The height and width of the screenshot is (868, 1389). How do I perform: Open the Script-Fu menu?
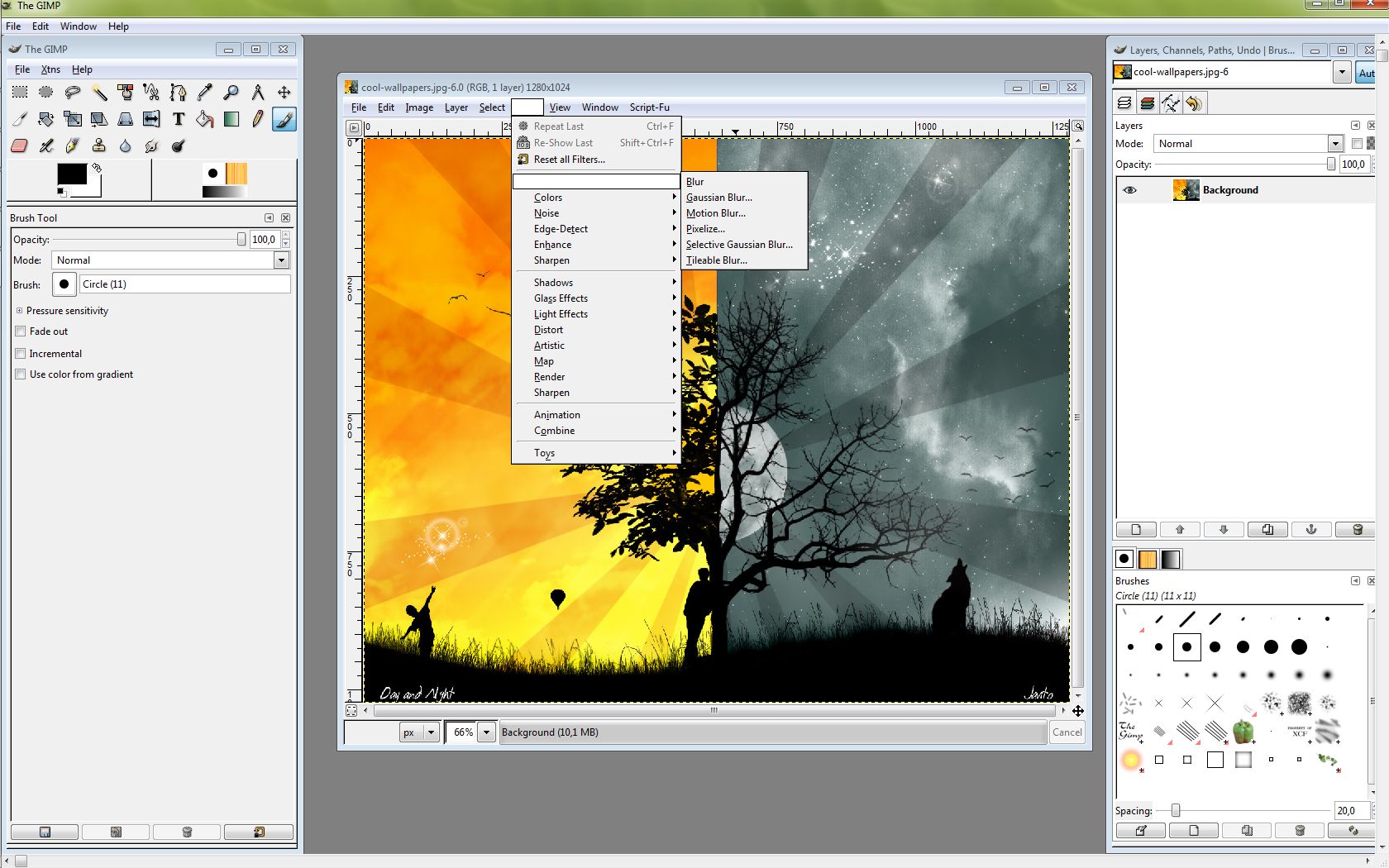(x=649, y=107)
